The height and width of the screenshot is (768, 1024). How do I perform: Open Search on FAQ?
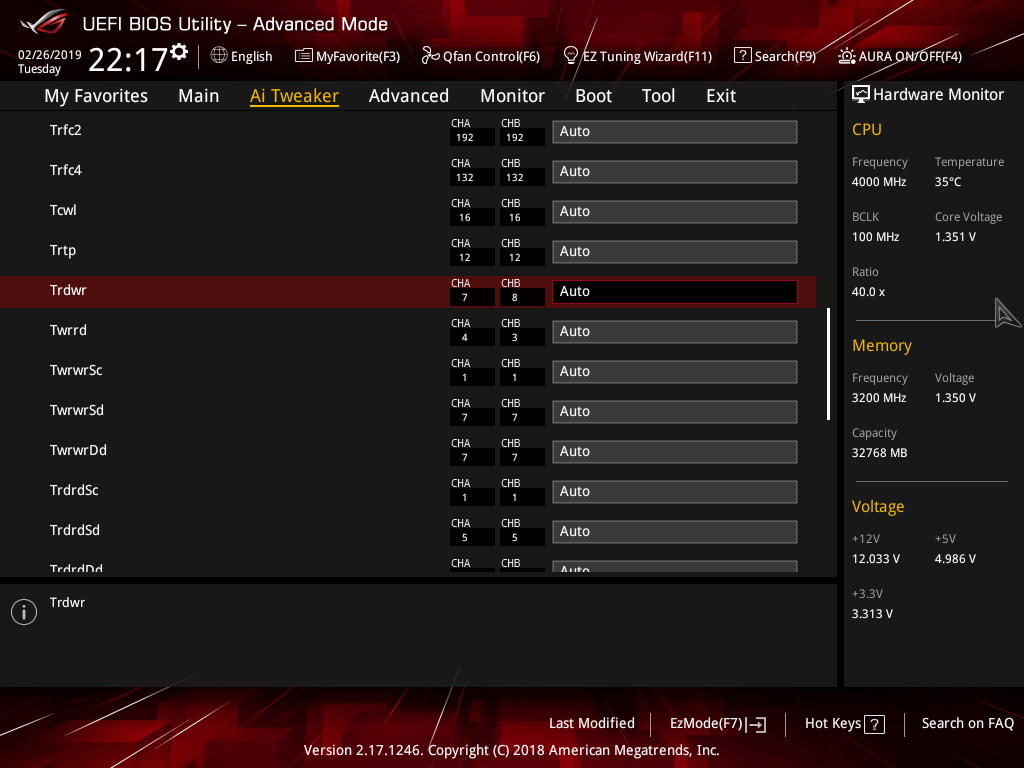(967, 723)
